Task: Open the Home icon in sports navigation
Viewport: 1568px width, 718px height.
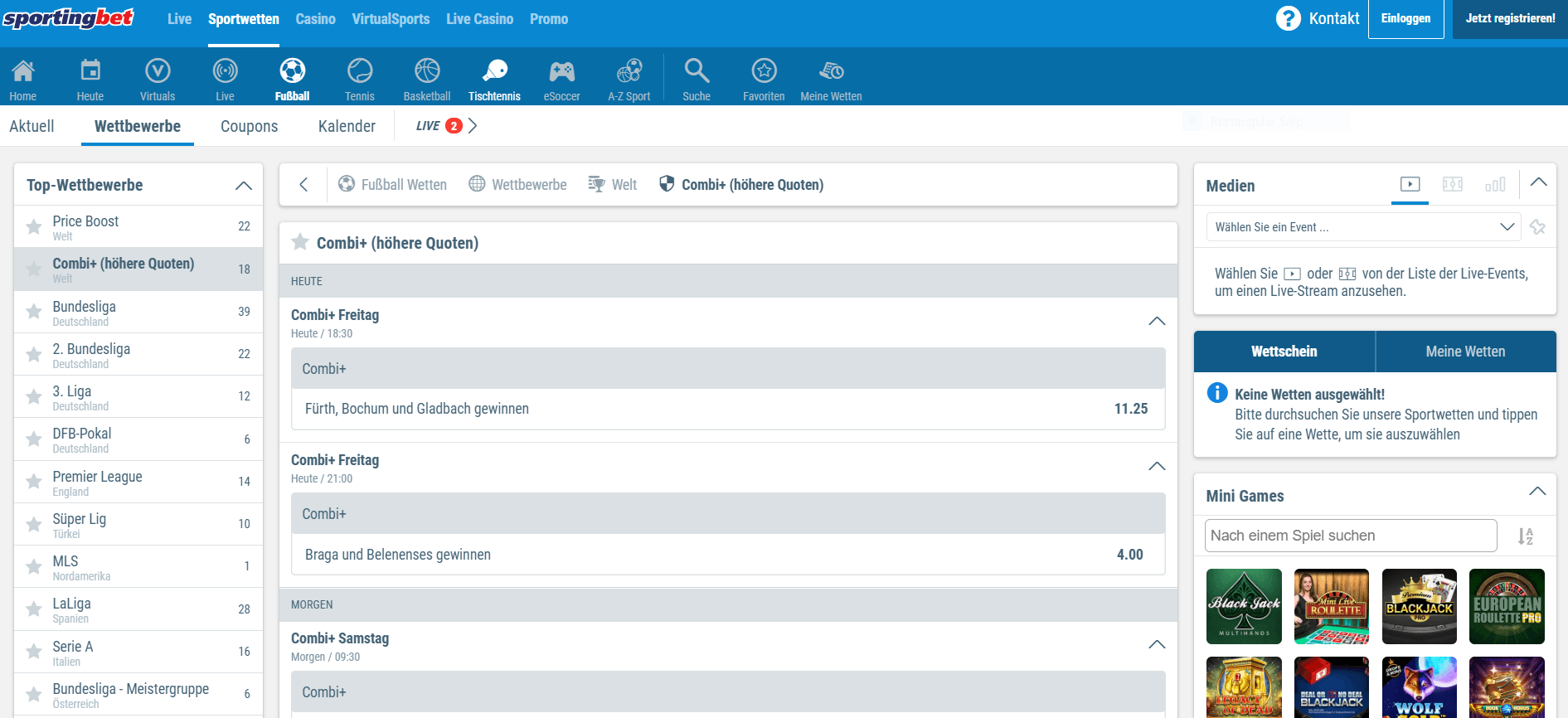Action: 23,72
